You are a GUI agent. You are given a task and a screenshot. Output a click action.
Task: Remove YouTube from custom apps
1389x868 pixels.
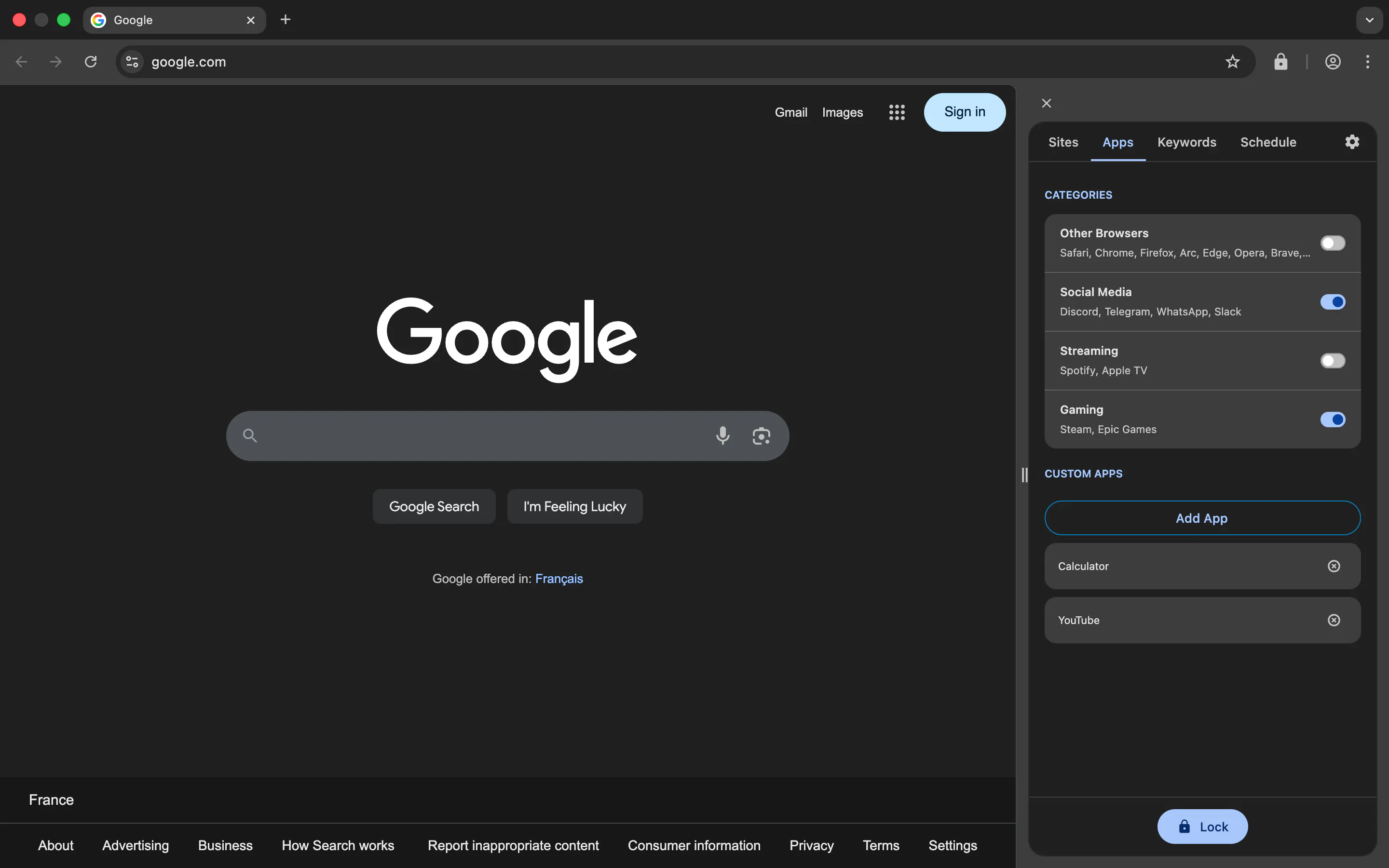1334,620
